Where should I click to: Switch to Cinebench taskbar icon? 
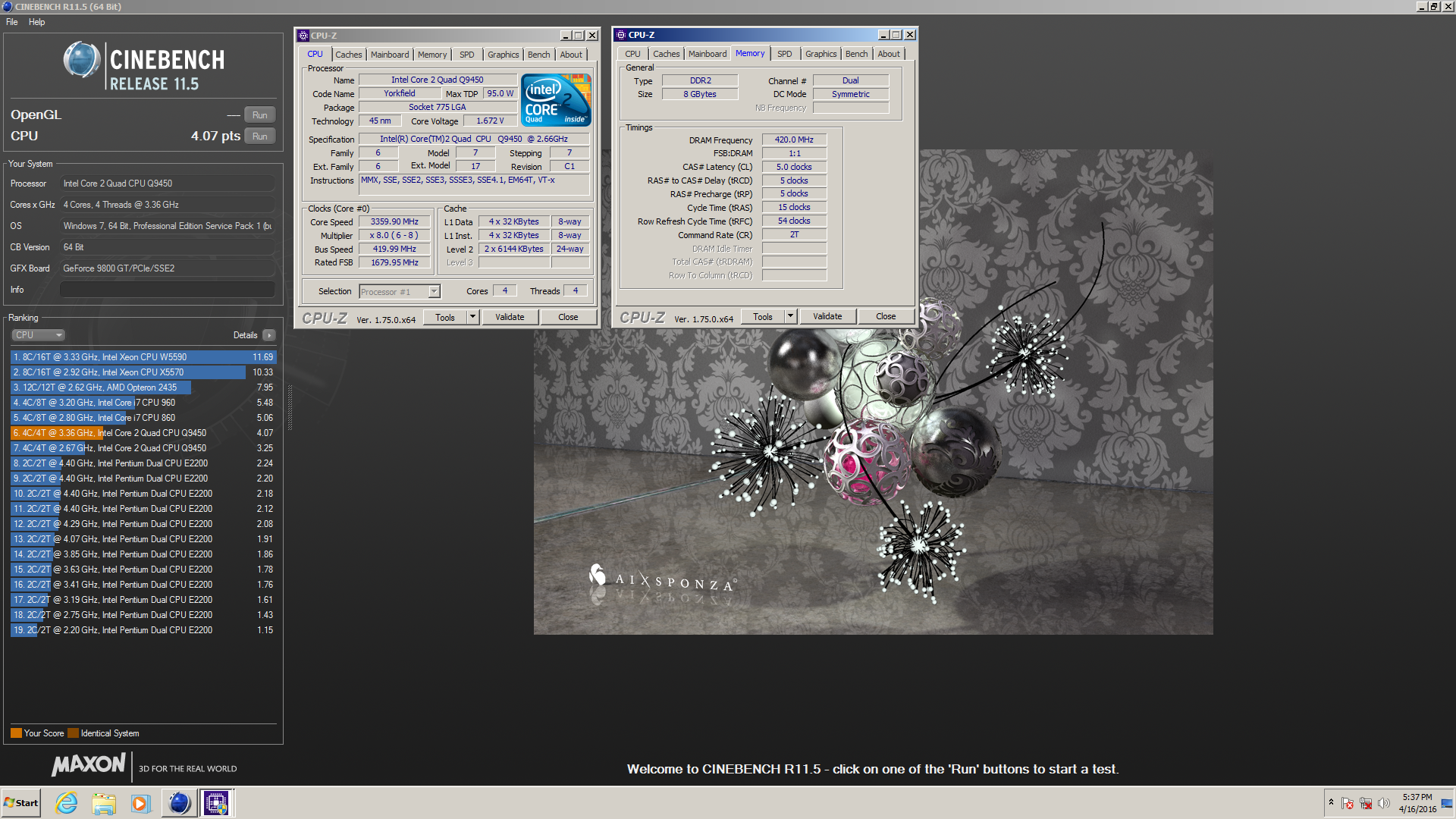coord(179,803)
